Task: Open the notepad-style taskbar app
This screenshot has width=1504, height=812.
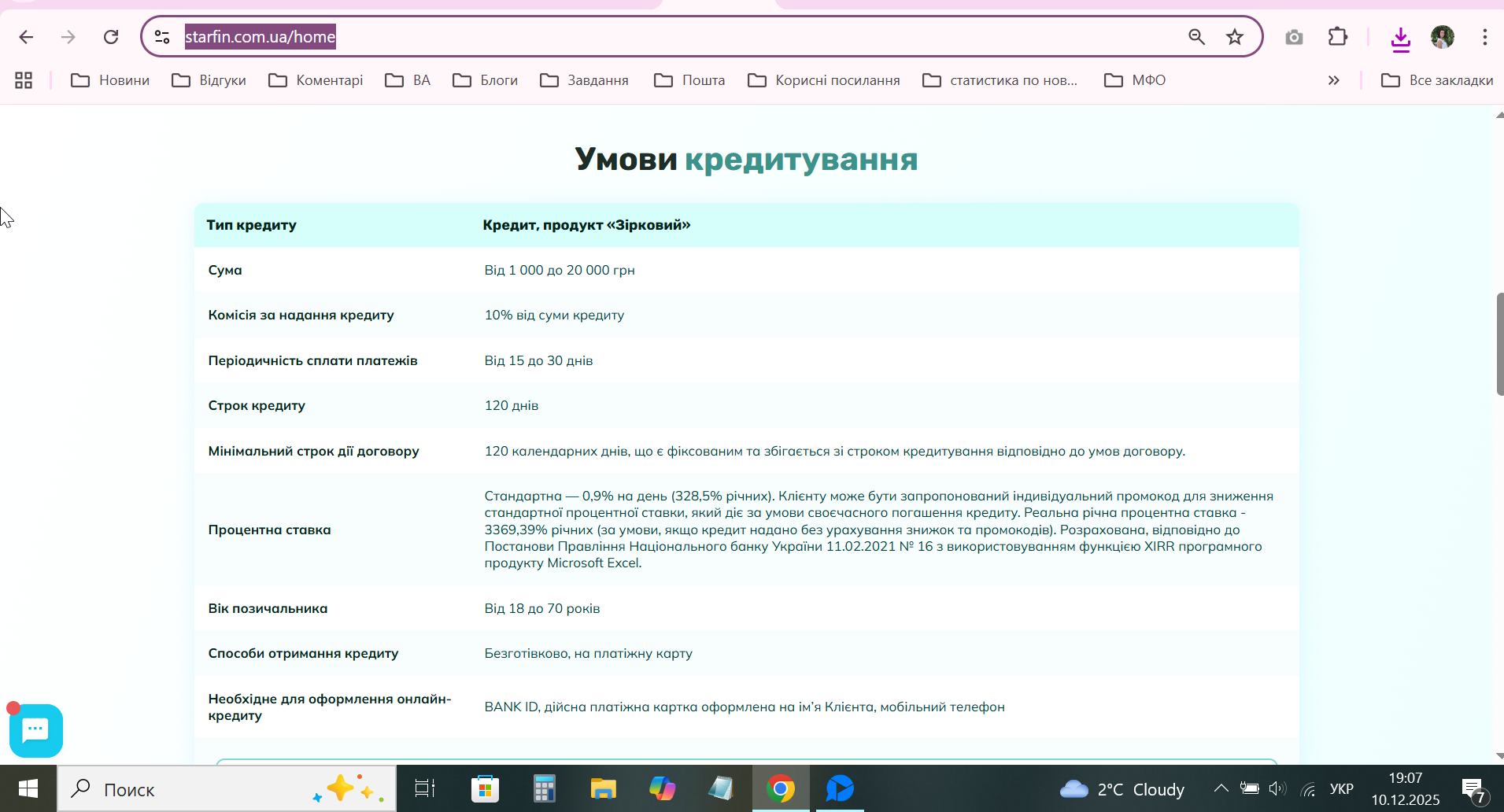Action: pyautogui.click(x=721, y=788)
